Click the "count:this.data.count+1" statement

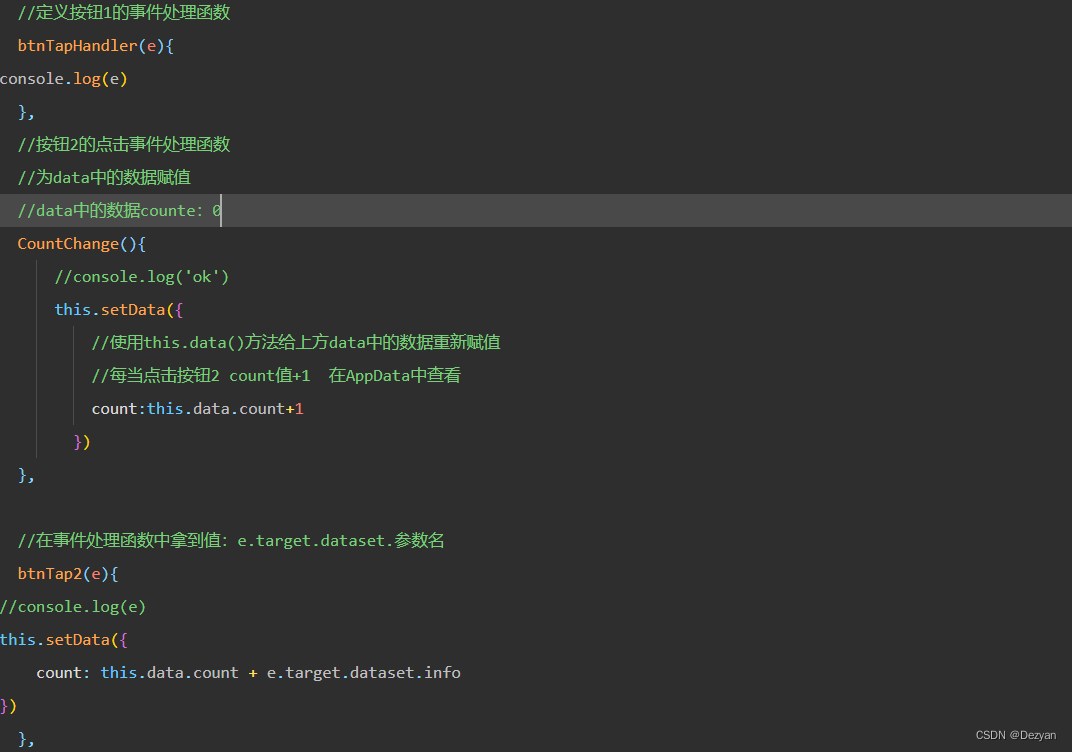(x=197, y=409)
